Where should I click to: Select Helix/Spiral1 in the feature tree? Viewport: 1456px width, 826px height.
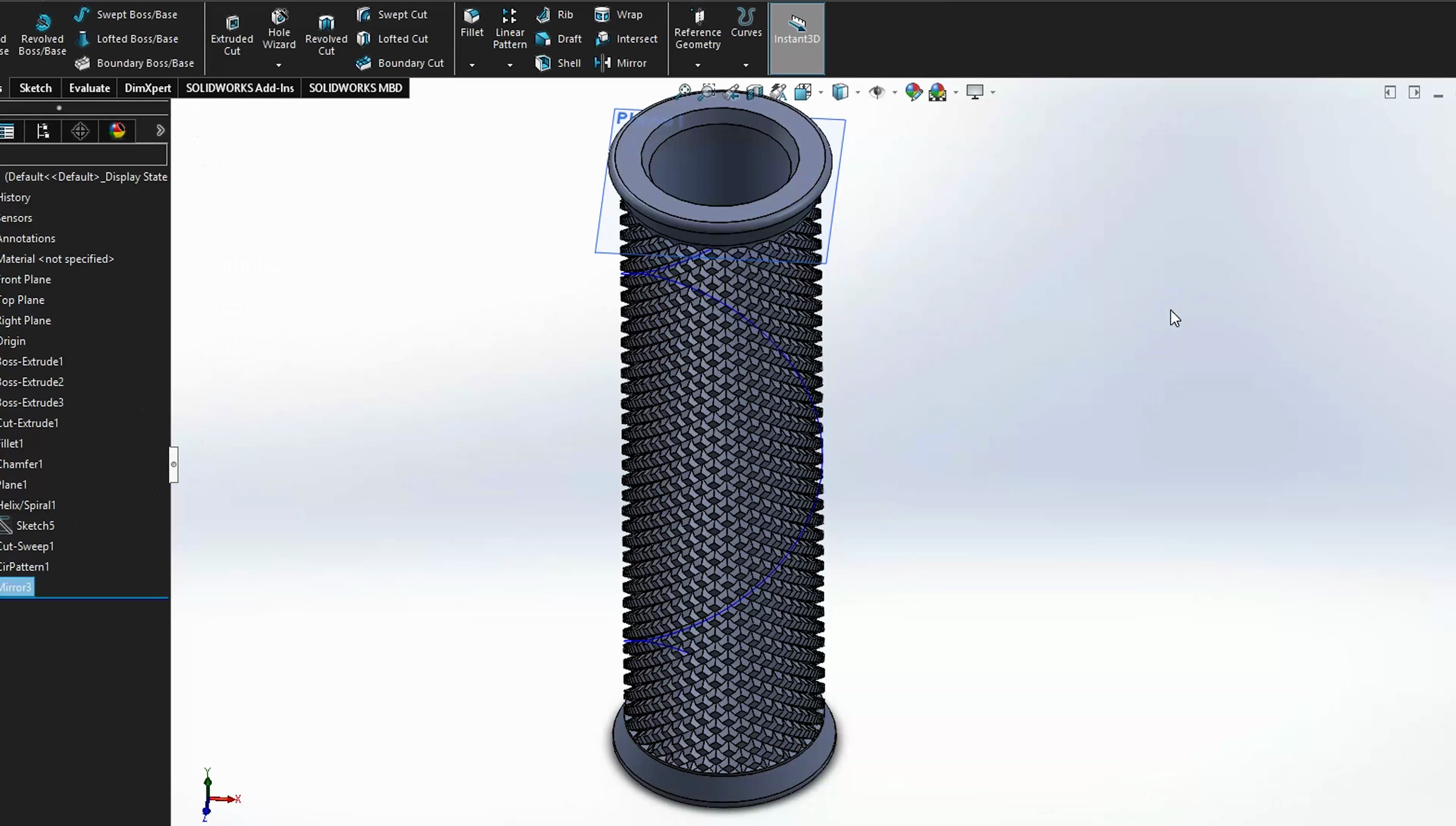coord(28,504)
